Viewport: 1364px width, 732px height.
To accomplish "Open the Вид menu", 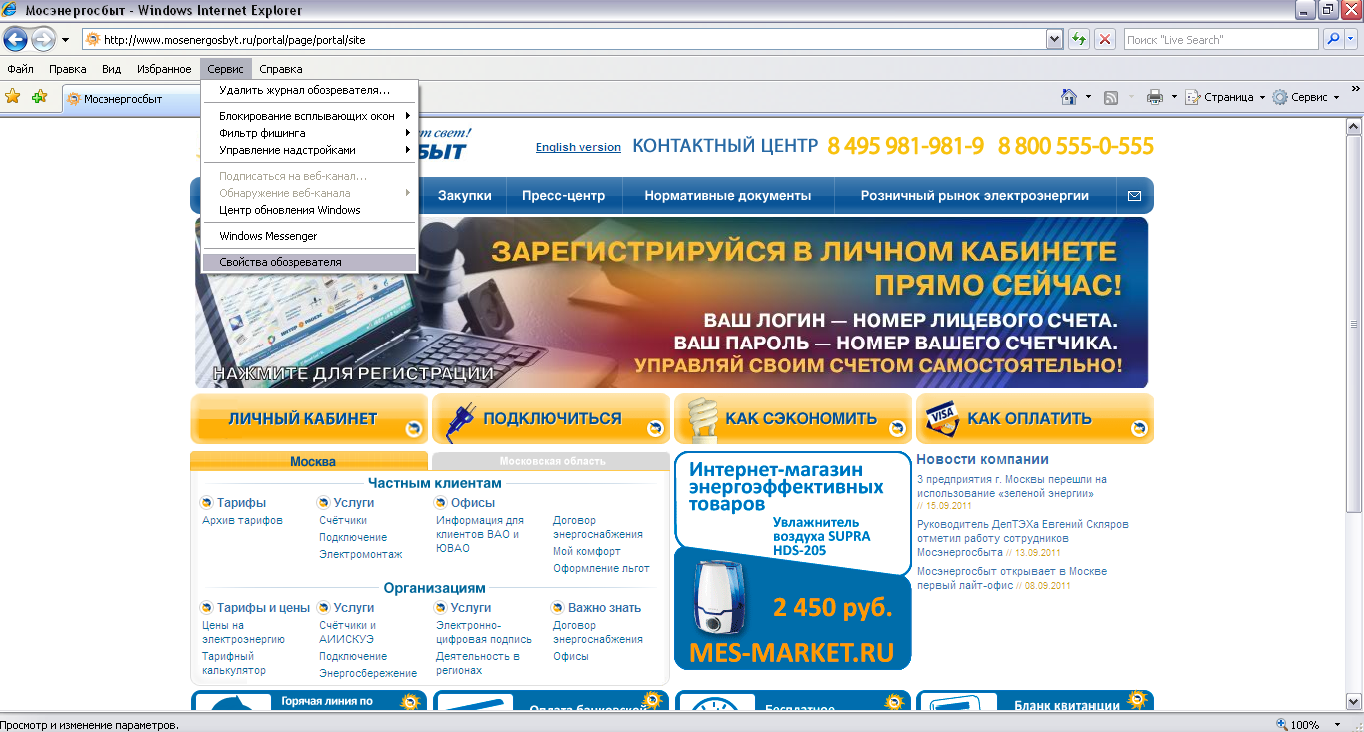I will coord(111,69).
